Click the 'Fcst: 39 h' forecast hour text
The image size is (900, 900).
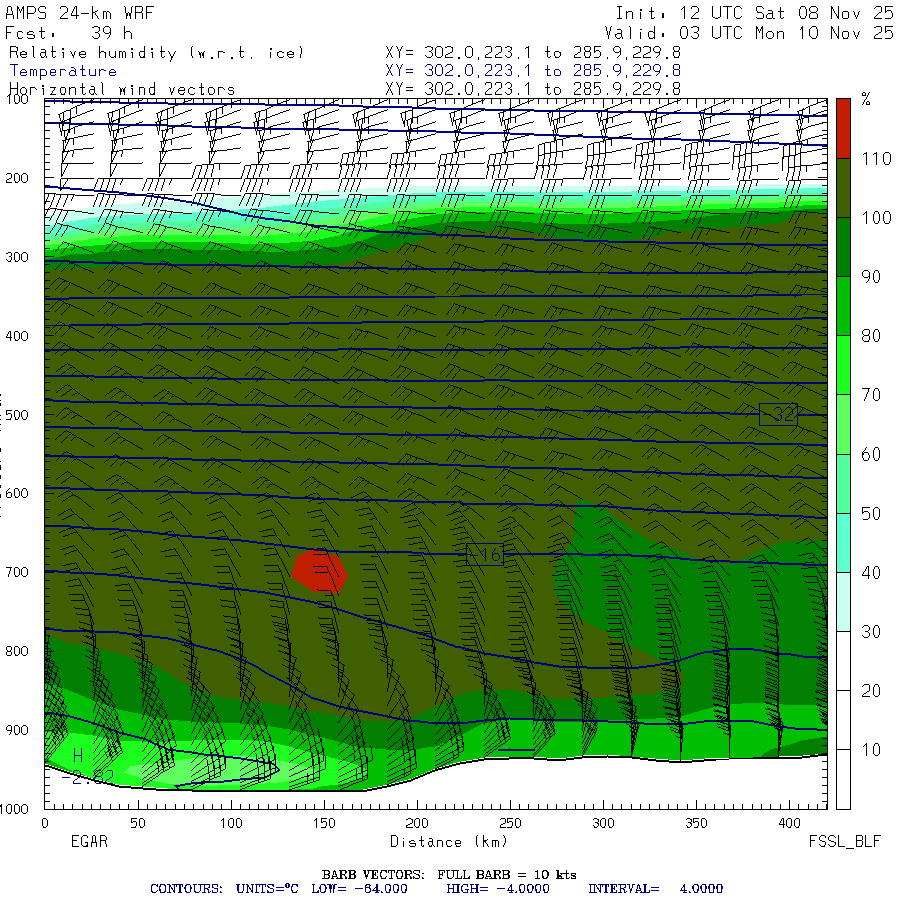(x=69, y=33)
